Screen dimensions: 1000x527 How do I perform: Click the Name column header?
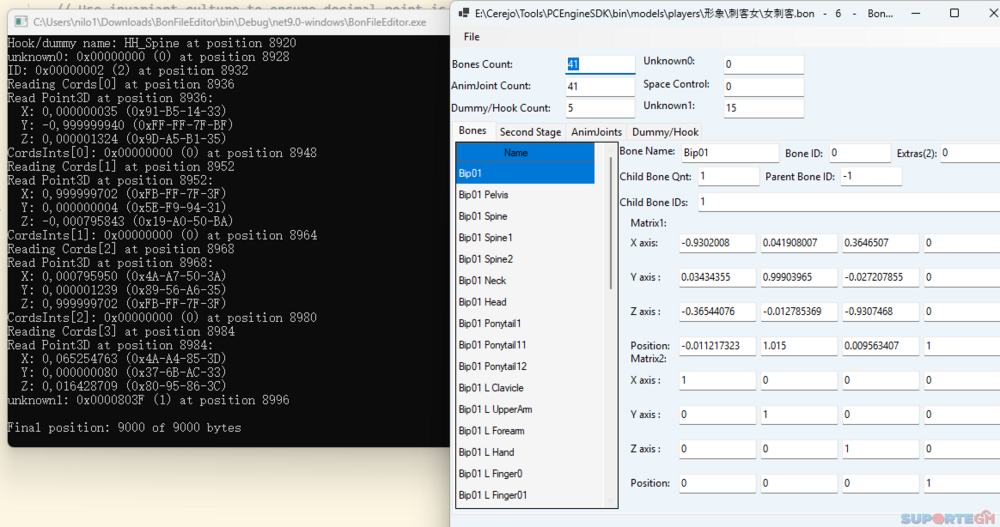point(516,153)
